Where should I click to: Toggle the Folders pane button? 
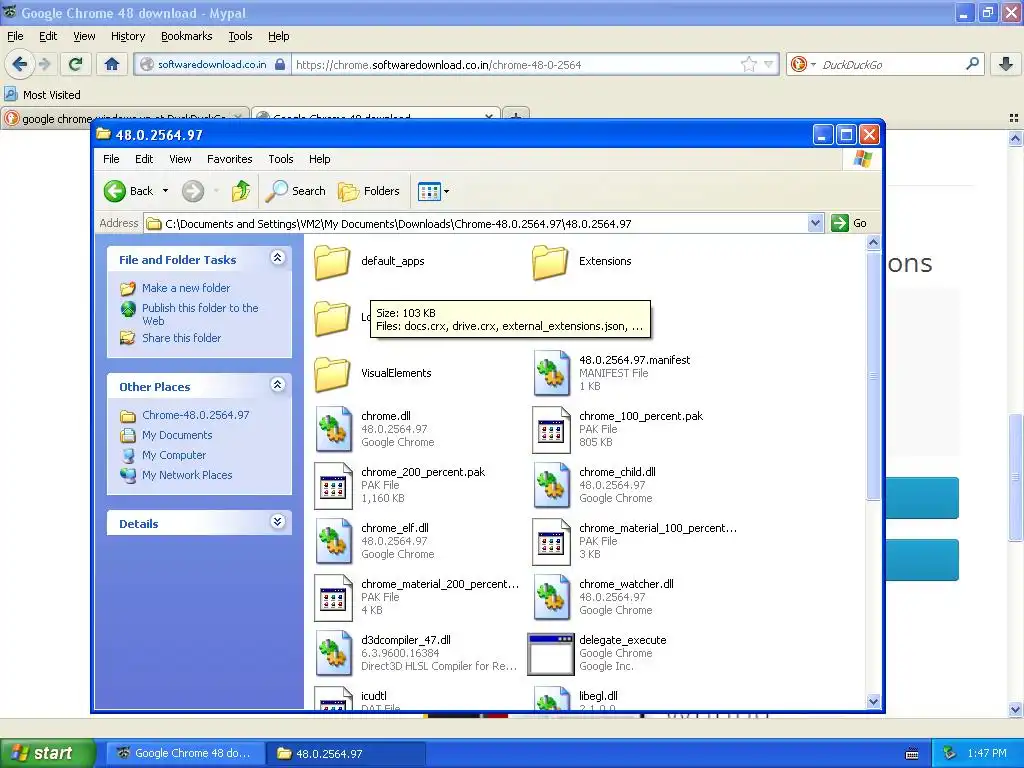(368, 191)
